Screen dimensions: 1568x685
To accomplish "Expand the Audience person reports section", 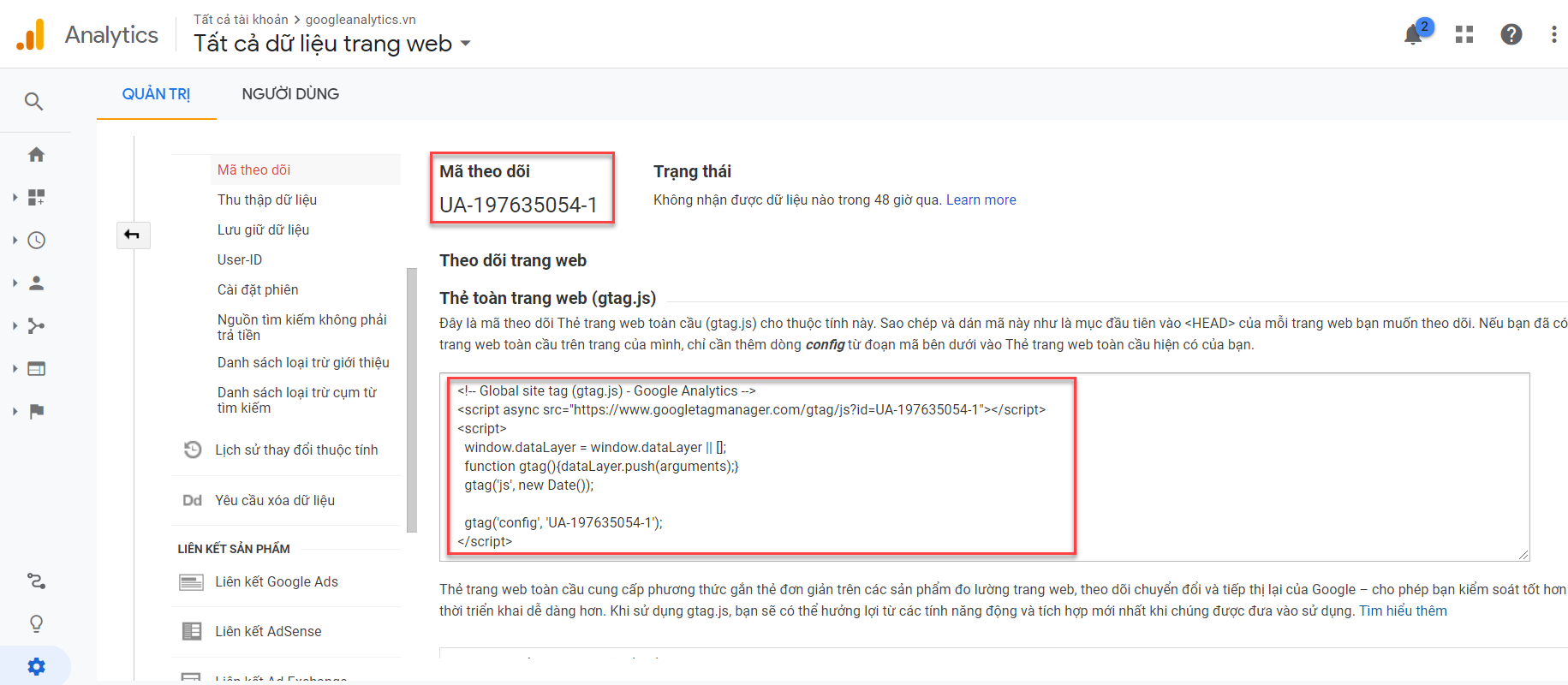I will tap(36, 283).
